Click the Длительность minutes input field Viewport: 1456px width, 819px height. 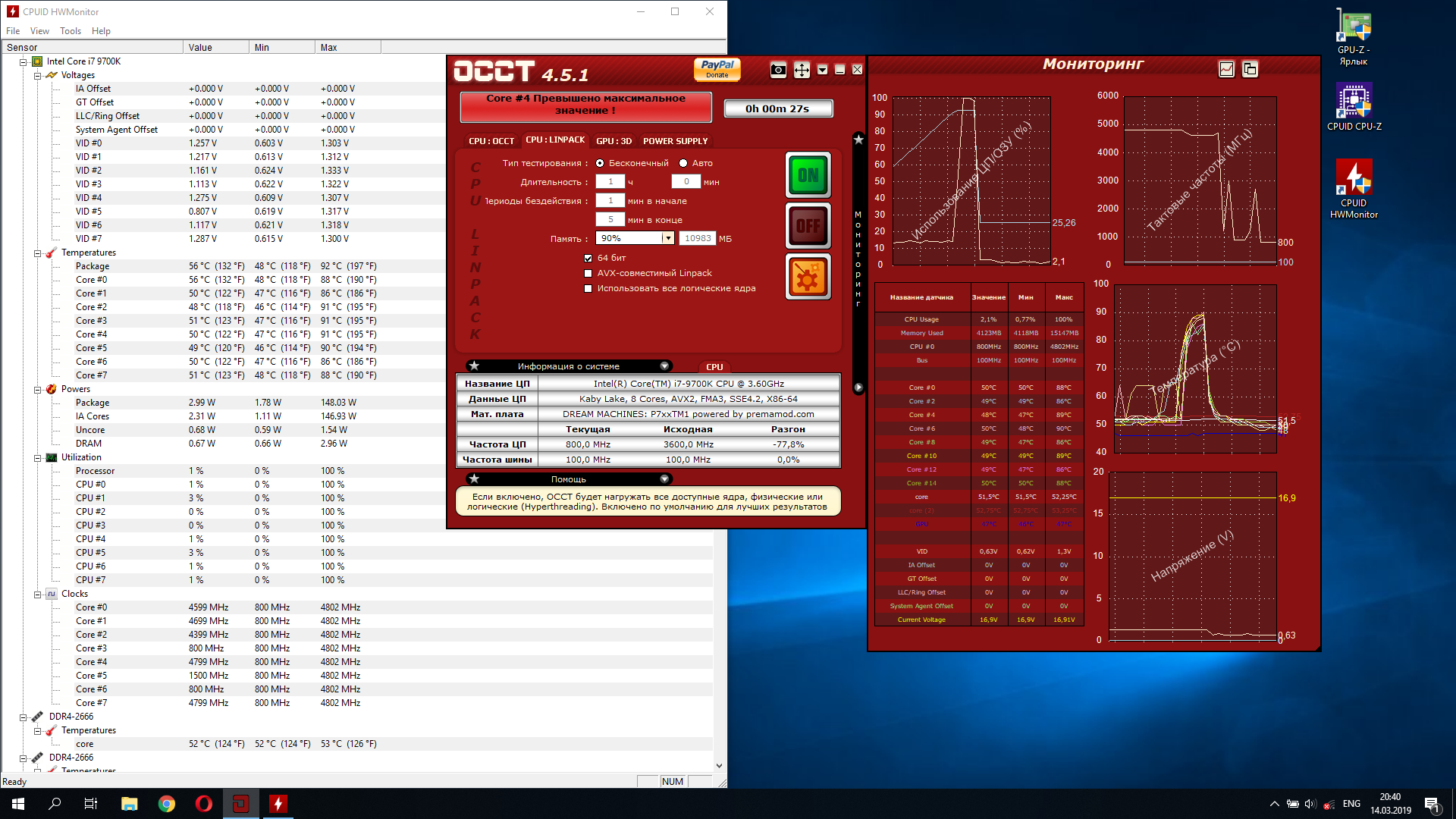(686, 181)
